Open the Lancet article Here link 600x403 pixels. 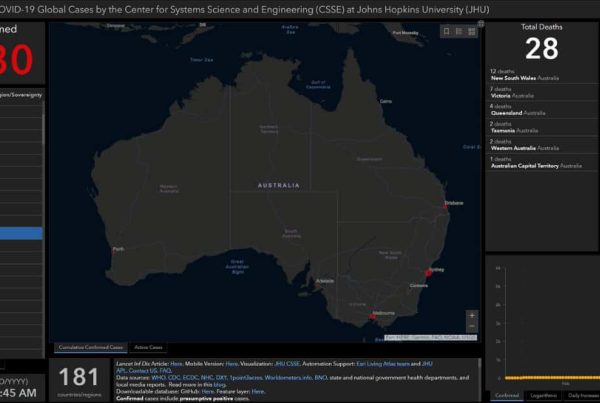point(176,364)
